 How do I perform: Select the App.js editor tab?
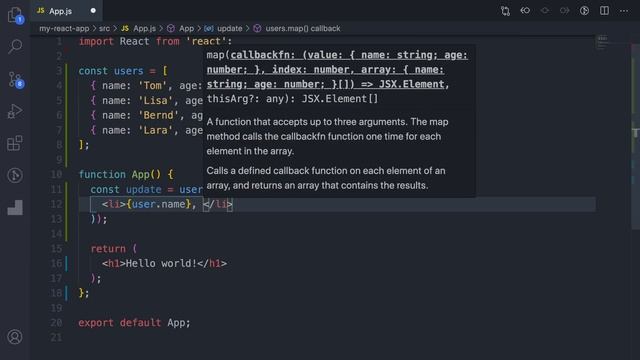point(66,11)
